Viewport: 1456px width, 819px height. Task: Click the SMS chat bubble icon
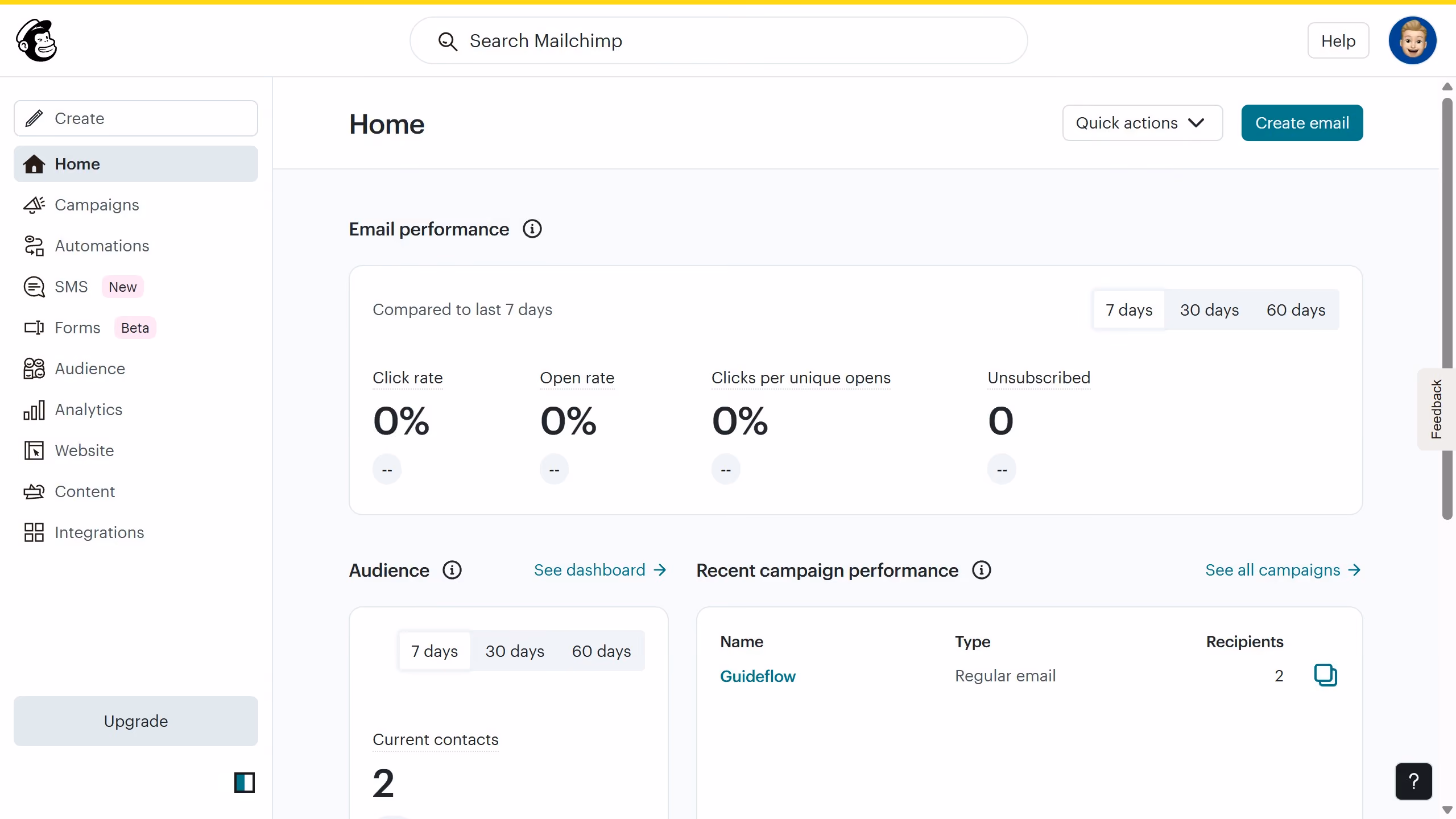34,287
